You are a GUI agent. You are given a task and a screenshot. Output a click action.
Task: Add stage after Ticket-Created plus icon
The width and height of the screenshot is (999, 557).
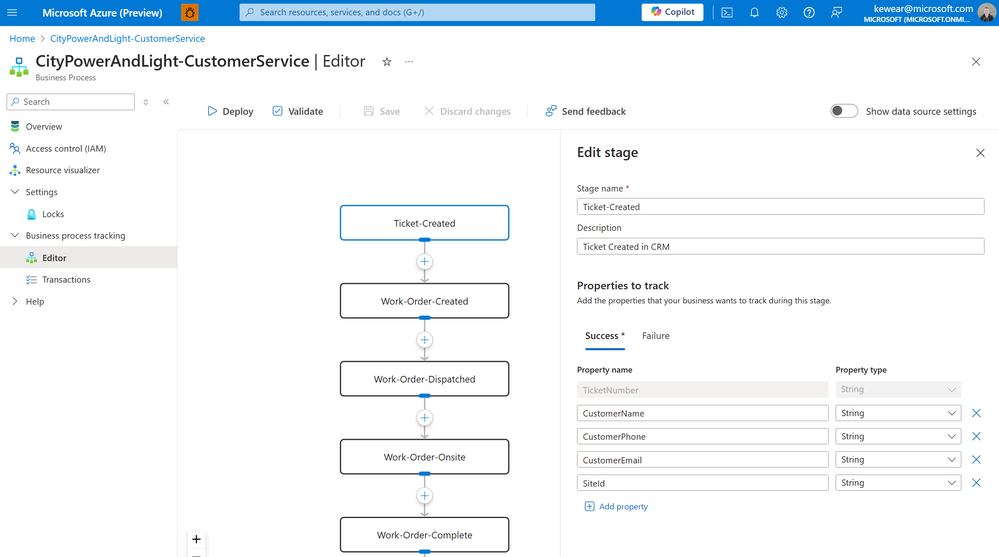(x=424, y=262)
